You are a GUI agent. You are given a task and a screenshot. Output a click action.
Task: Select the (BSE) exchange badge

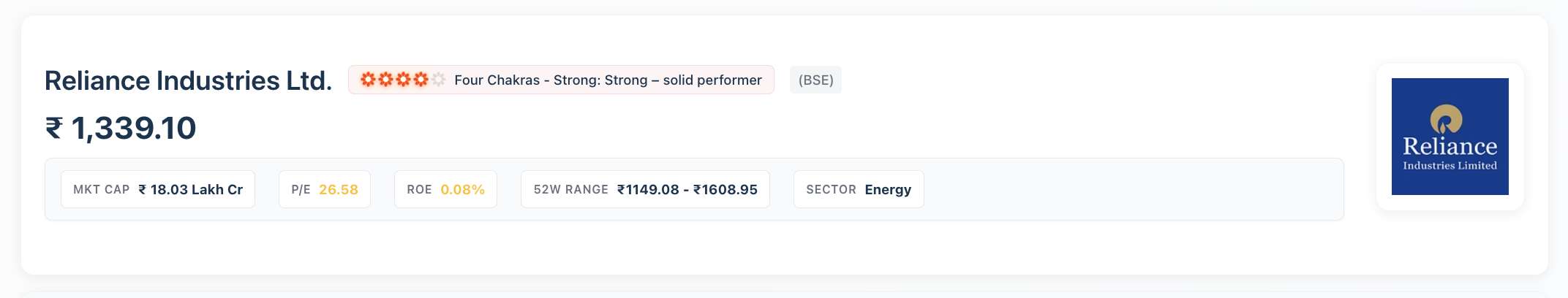pyautogui.click(x=815, y=80)
